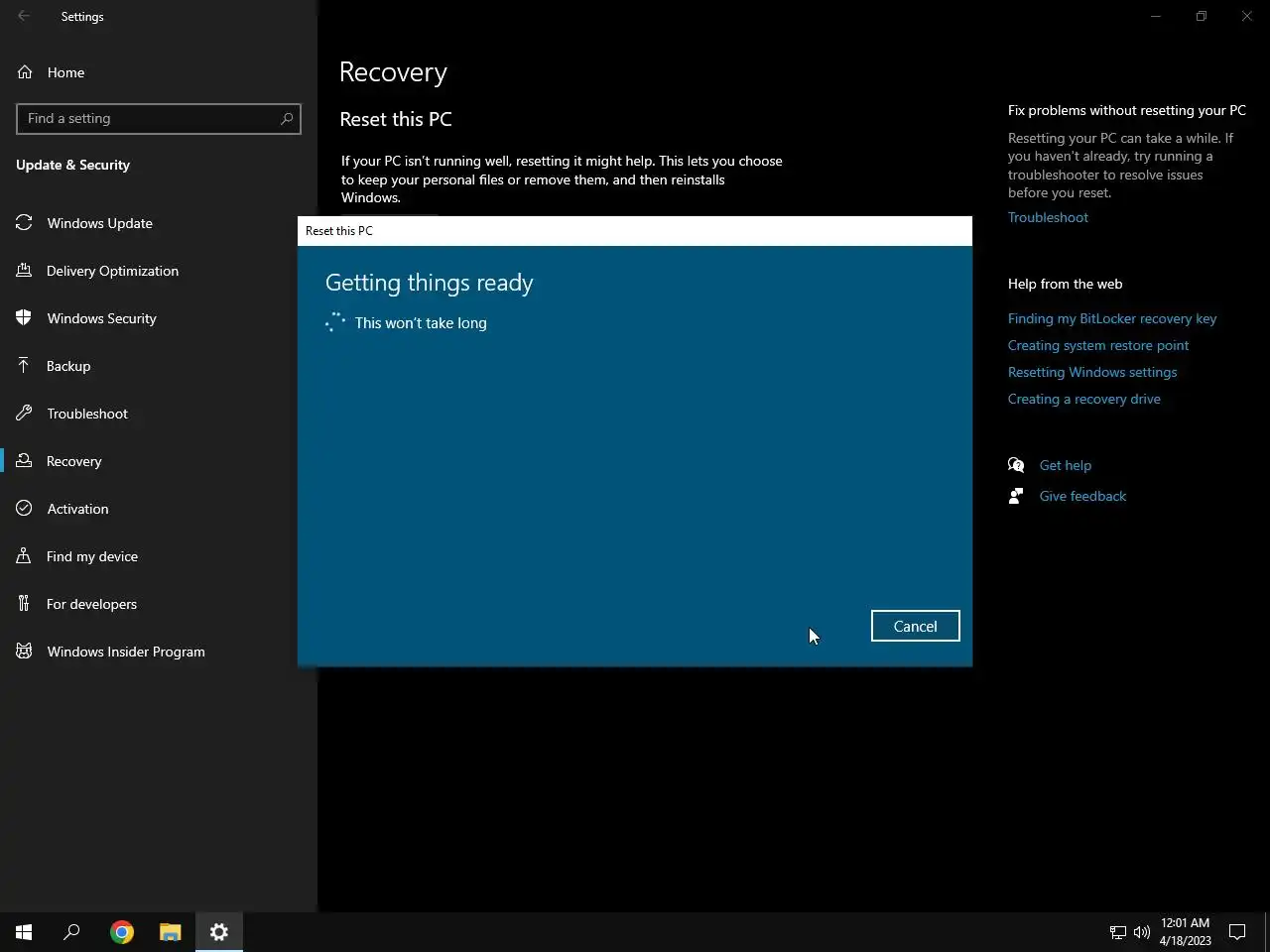Click Find my device icon
The image size is (1270, 952).
[x=24, y=556]
